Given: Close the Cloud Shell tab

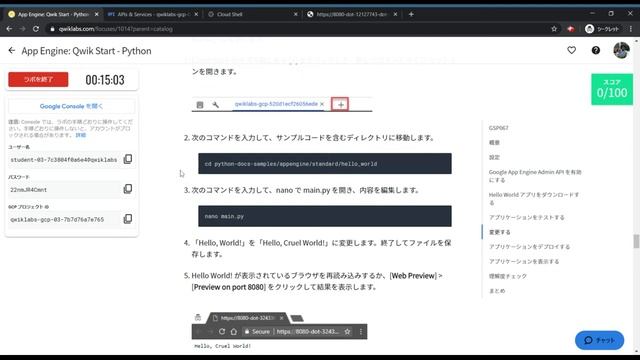Looking at the screenshot, I should tap(296, 14).
